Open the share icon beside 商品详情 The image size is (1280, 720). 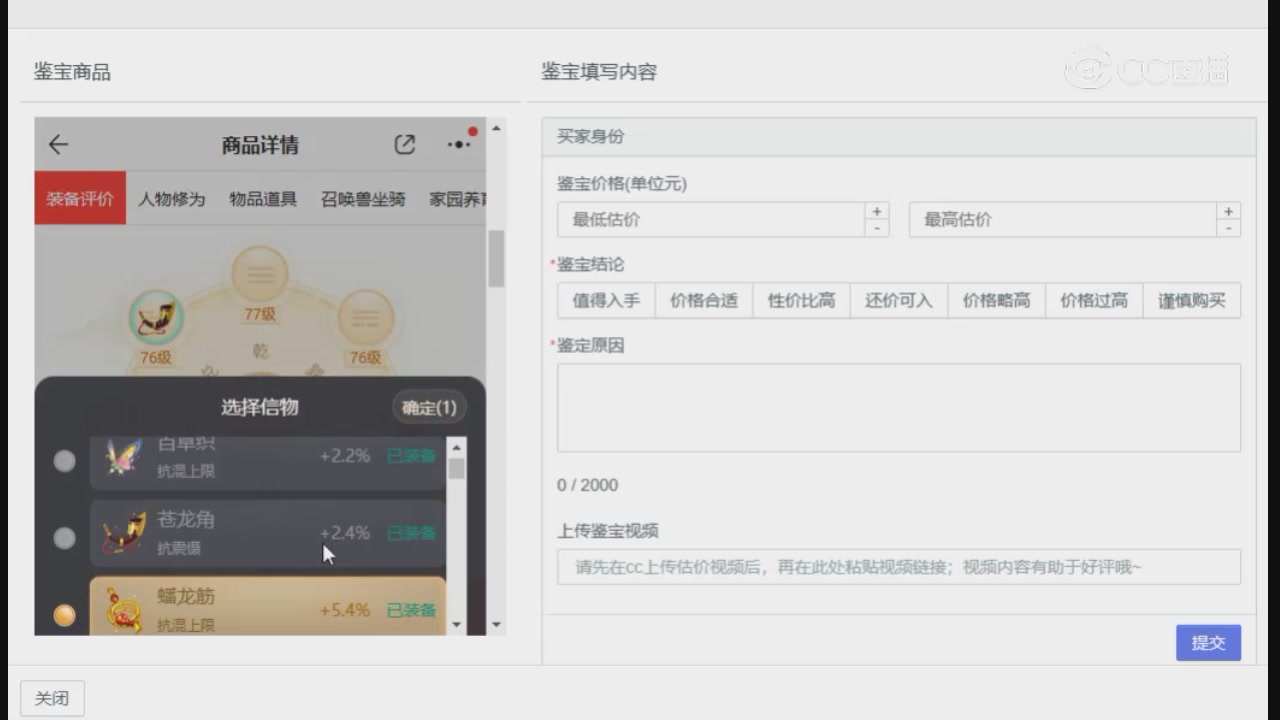(404, 145)
